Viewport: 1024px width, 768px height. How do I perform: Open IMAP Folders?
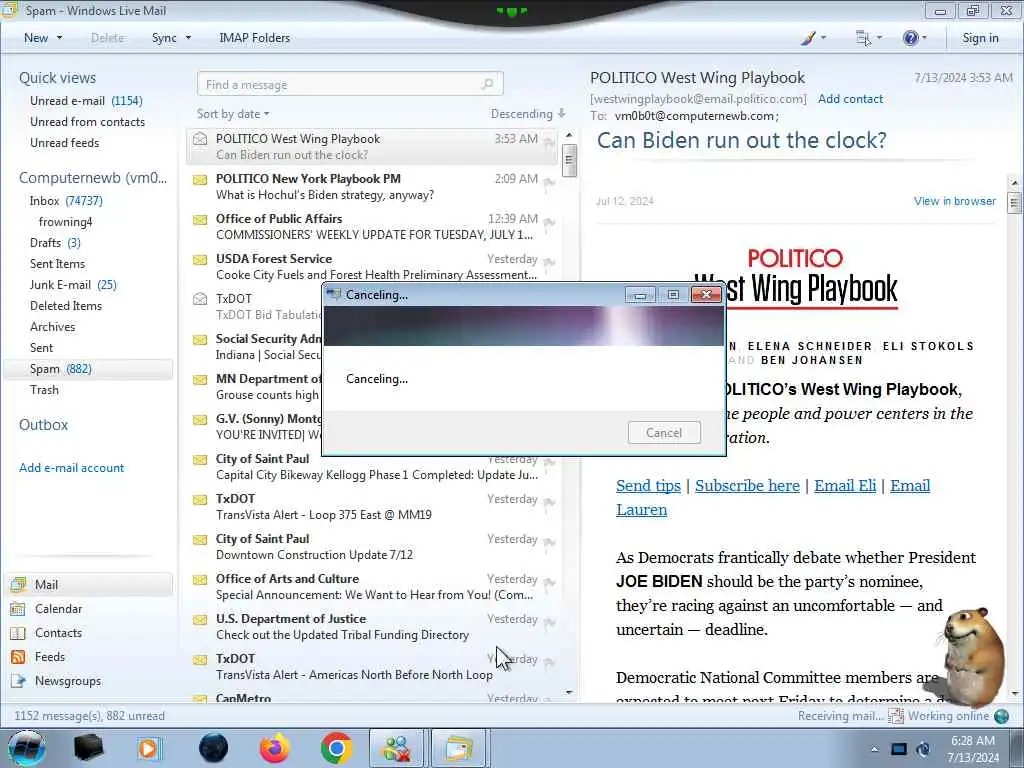254,38
